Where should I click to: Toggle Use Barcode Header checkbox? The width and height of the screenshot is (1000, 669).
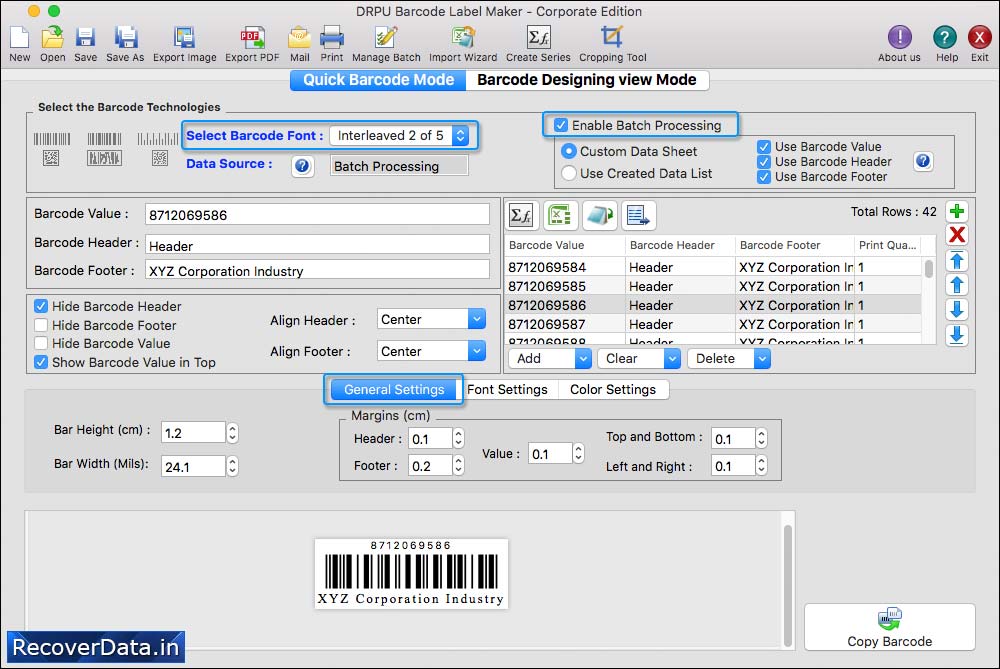point(763,162)
